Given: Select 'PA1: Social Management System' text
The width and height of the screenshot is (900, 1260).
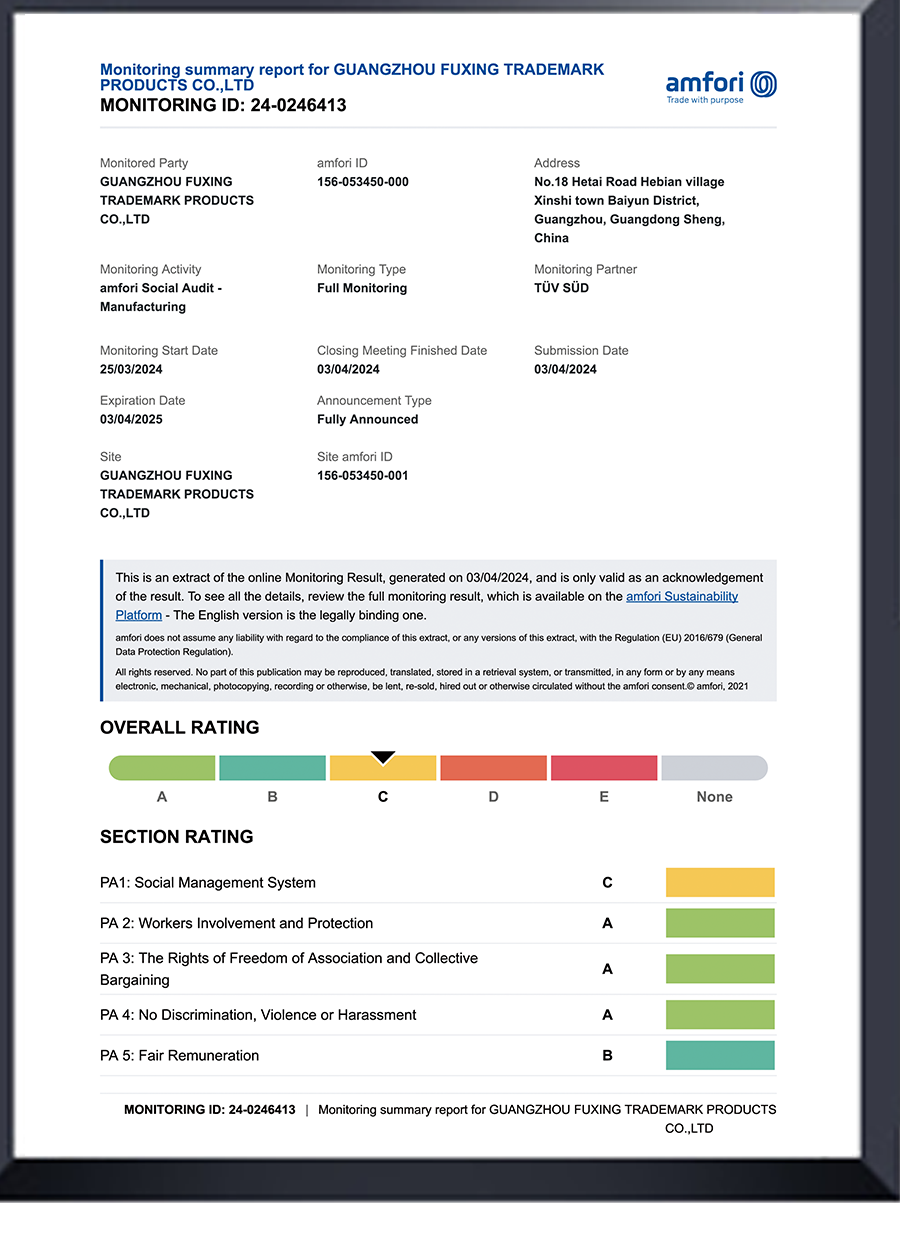Looking at the screenshot, I should (x=208, y=883).
